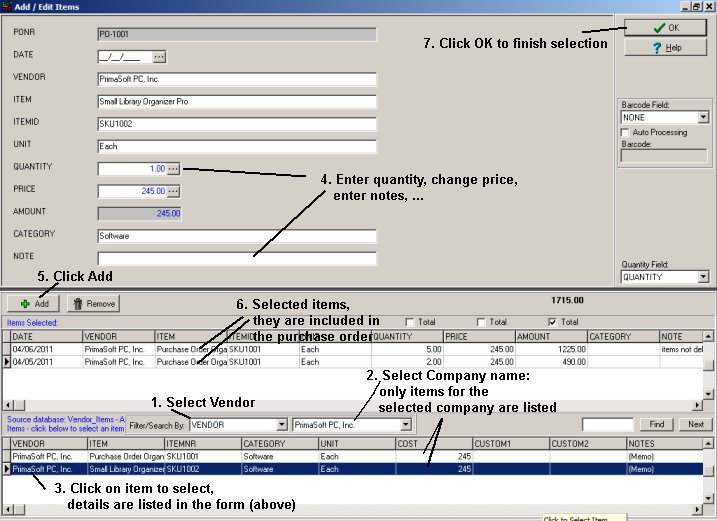Click the VENDOR field with PrimaSoft PC, Inc.
The image size is (717, 521).
[237, 79]
